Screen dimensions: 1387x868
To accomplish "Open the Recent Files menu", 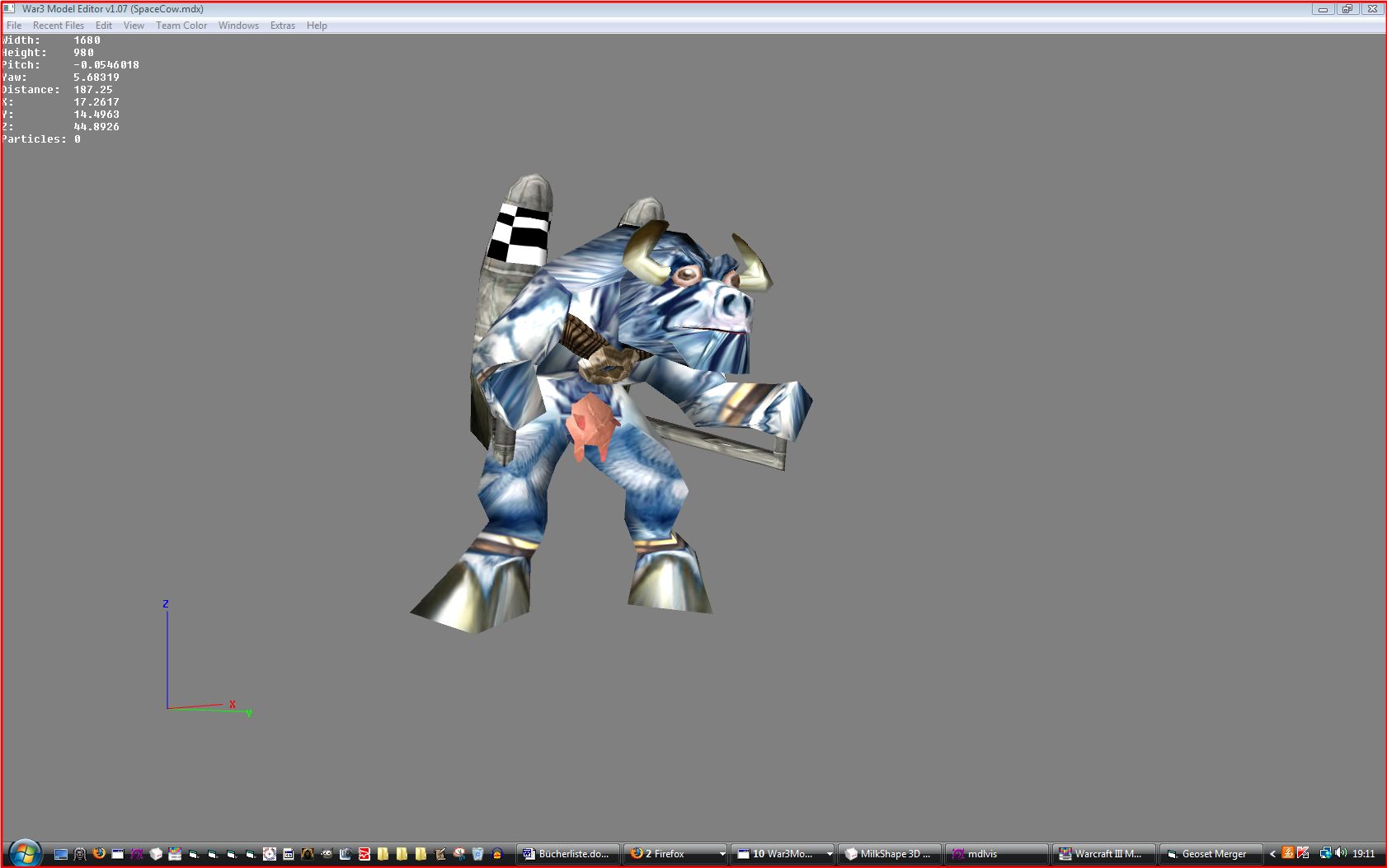I will click(x=59, y=26).
